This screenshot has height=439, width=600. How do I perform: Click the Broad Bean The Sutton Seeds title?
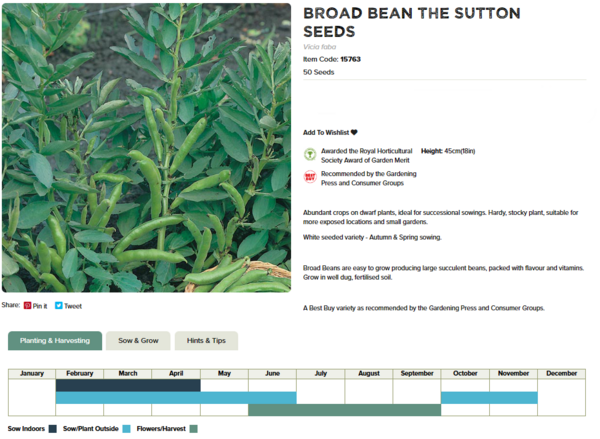(x=411, y=22)
